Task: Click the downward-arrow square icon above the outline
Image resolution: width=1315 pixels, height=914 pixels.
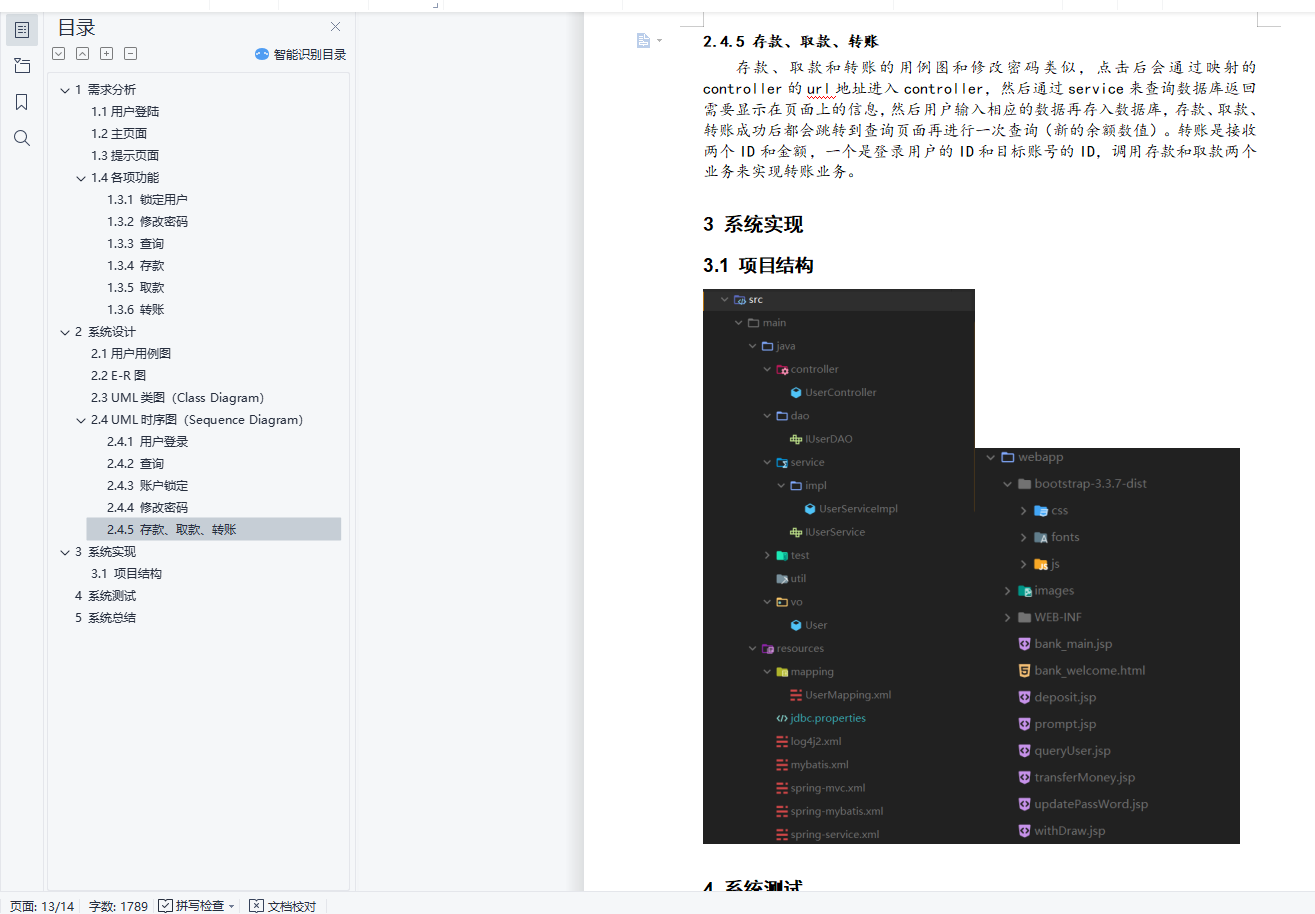Action: 59,54
